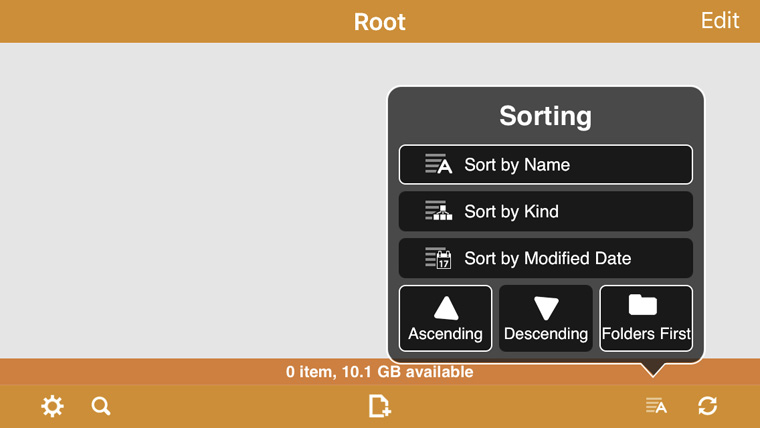Choose Sort by Kind option
760x428 pixels.
546,211
